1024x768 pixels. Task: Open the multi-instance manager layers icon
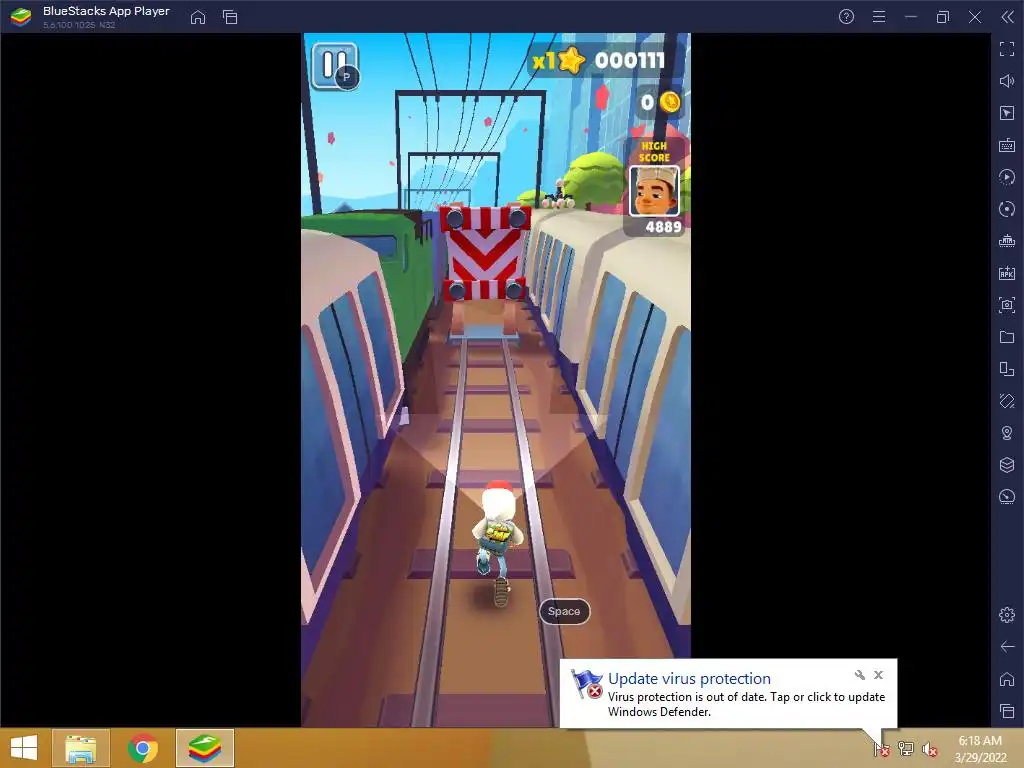[1007, 465]
